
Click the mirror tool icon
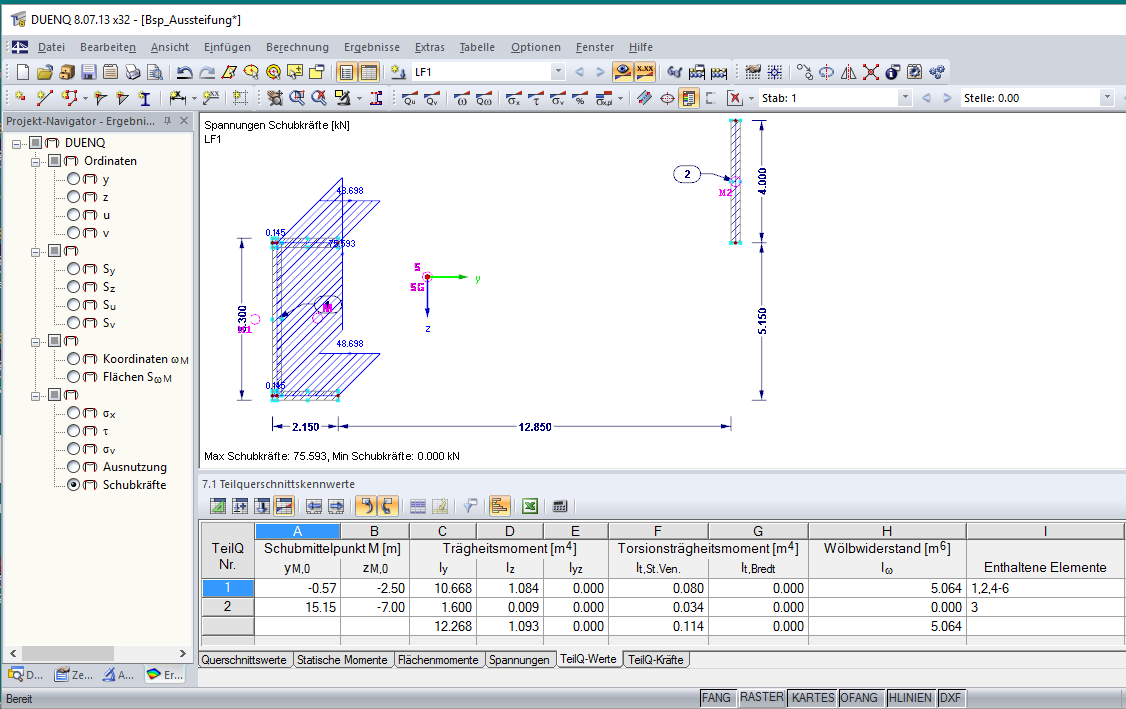(x=849, y=72)
